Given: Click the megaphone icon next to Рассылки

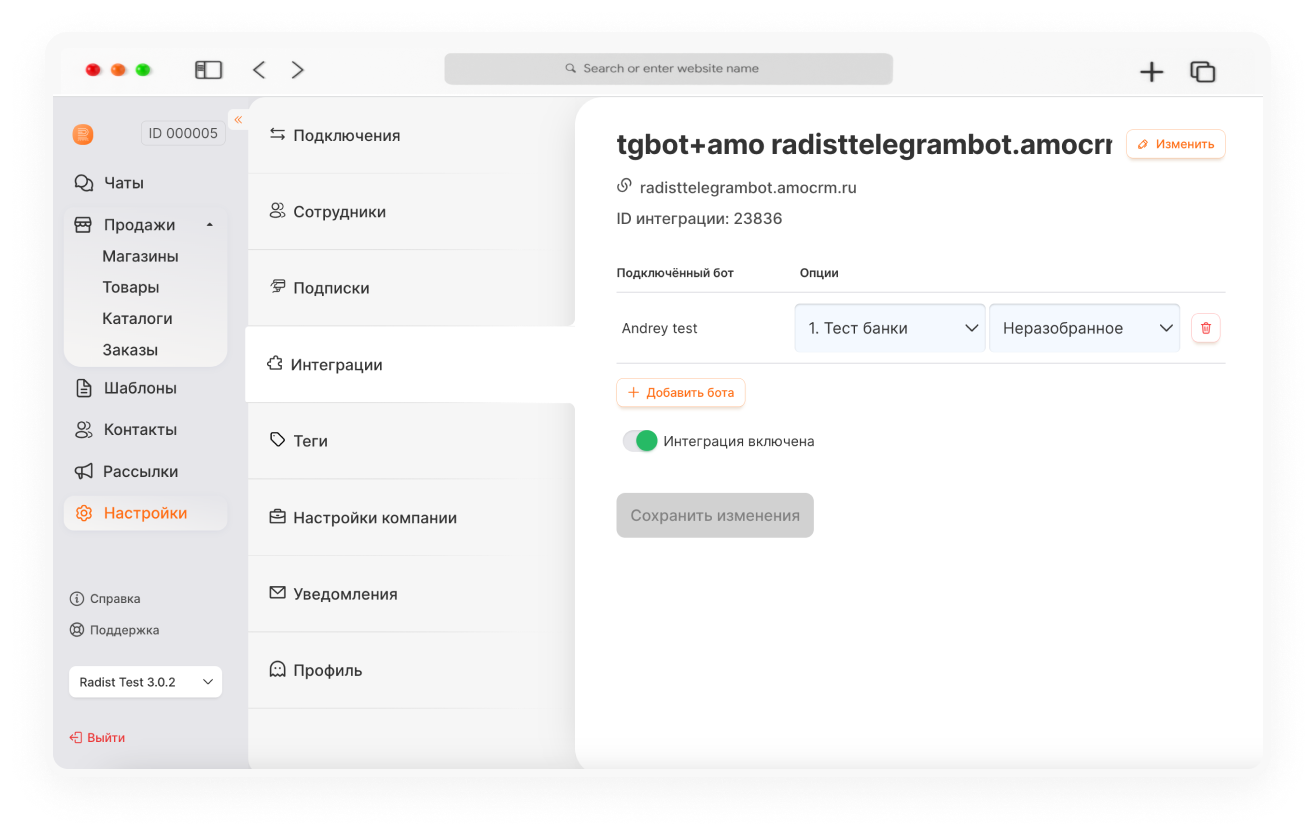Looking at the screenshot, I should coord(84,471).
